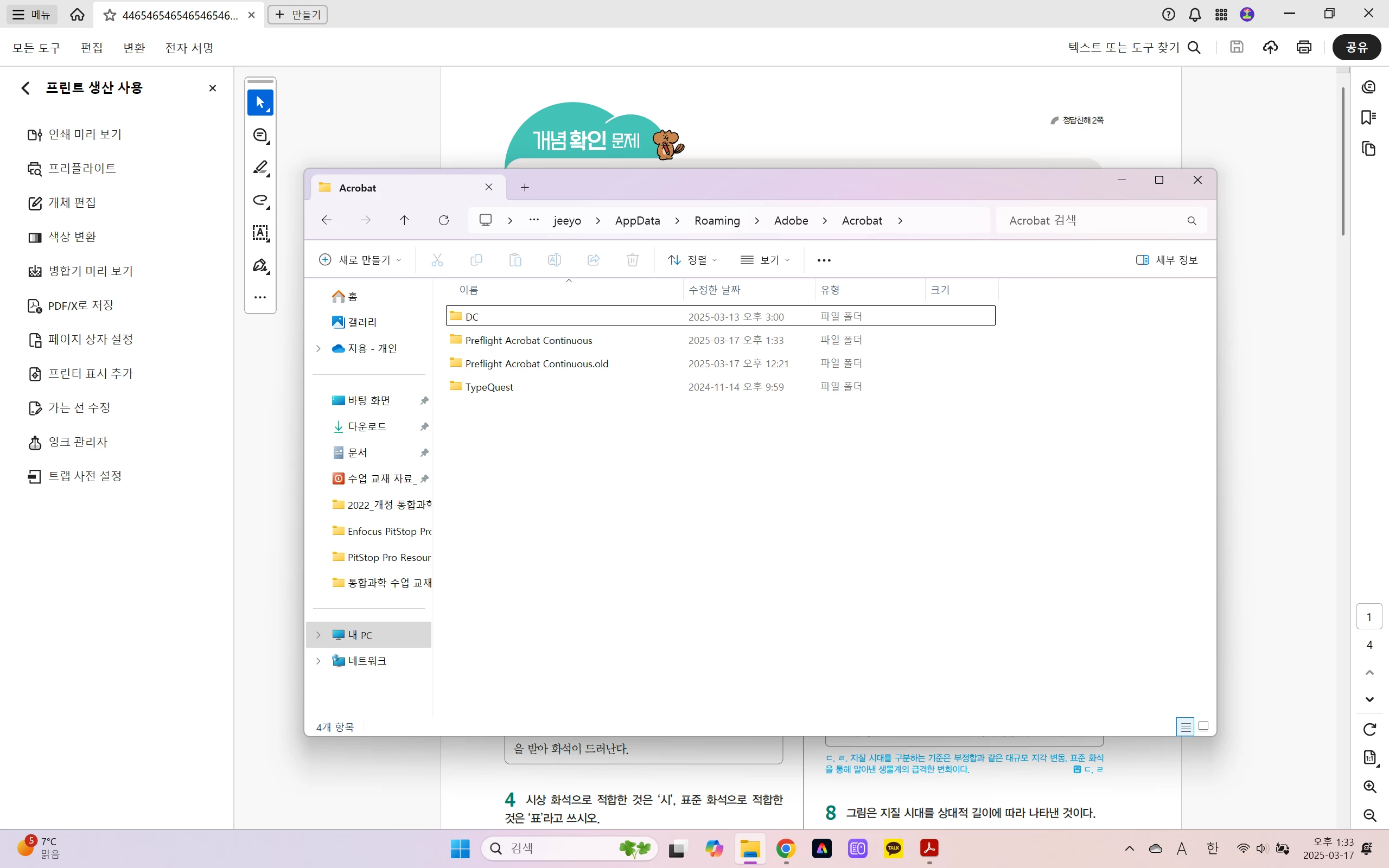Select the freehand draw lasso tool
This screenshot has height=868, width=1389.
[x=260, y=200]
